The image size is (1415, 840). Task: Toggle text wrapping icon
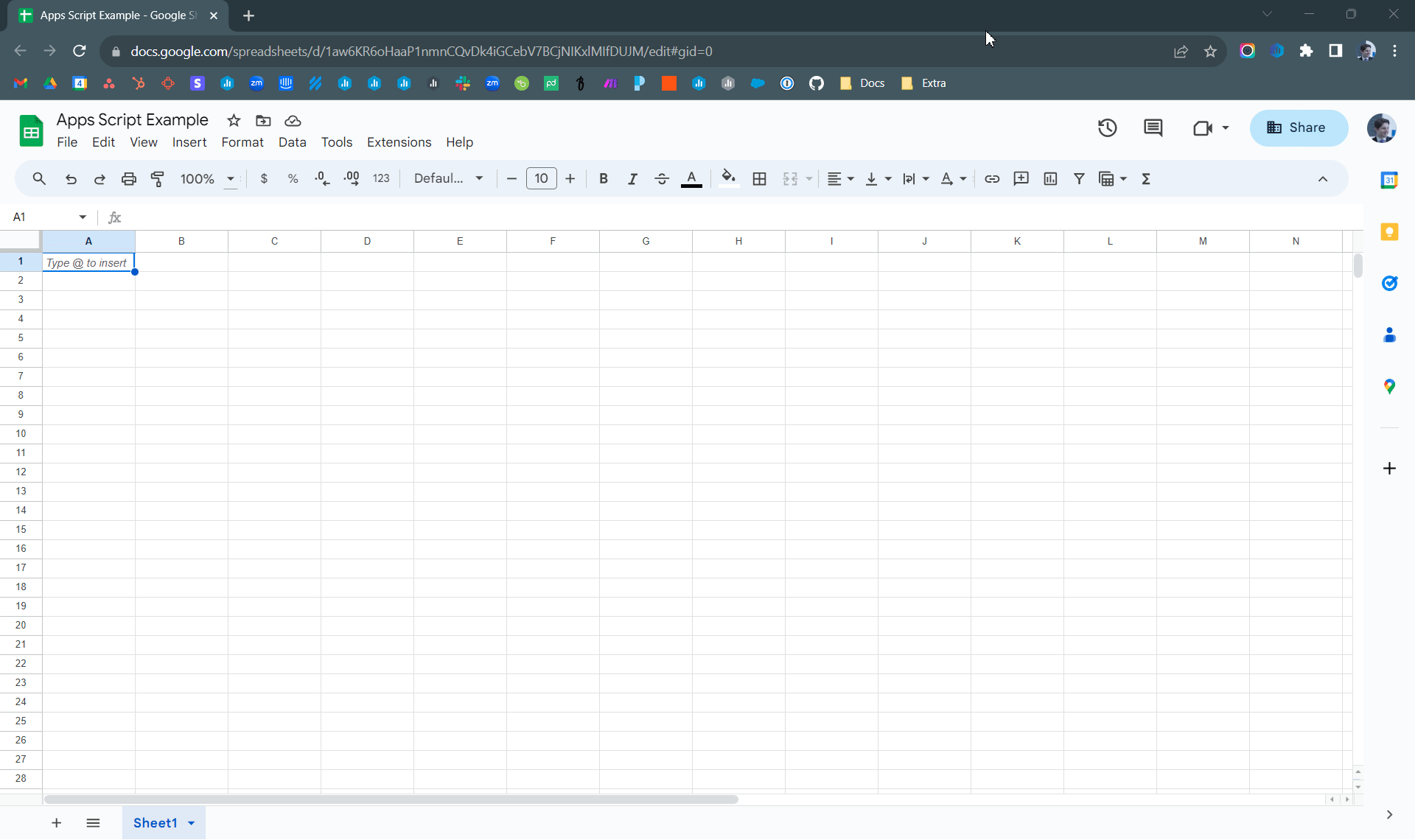[909, 178]
